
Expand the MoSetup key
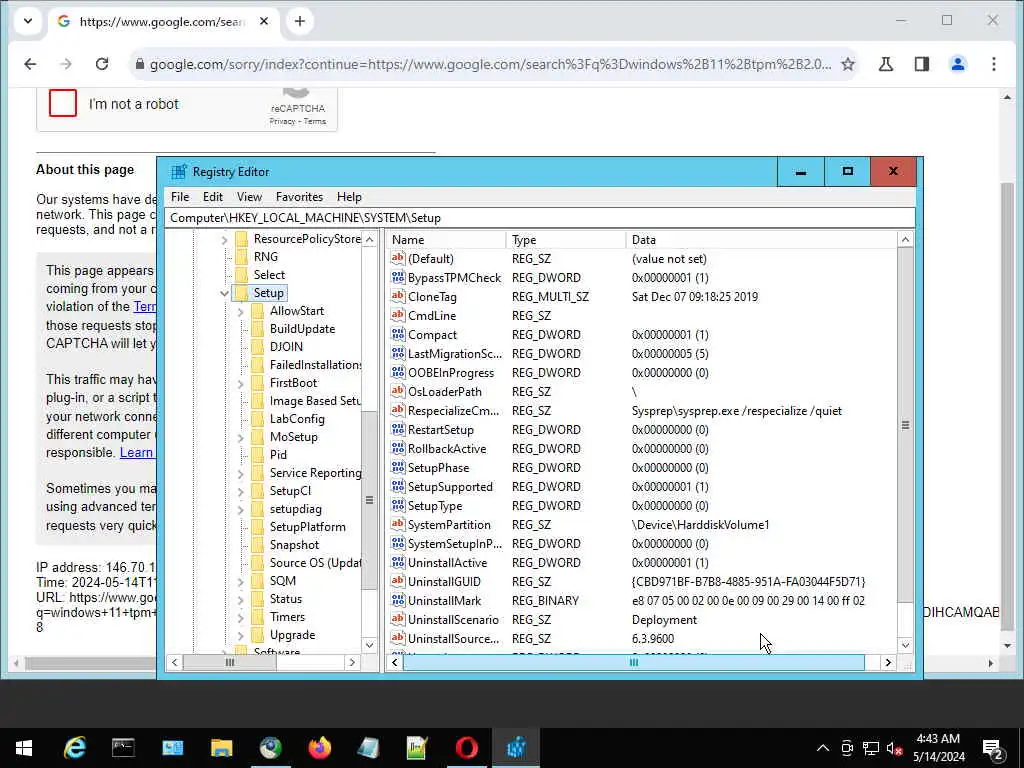[240, 438]
